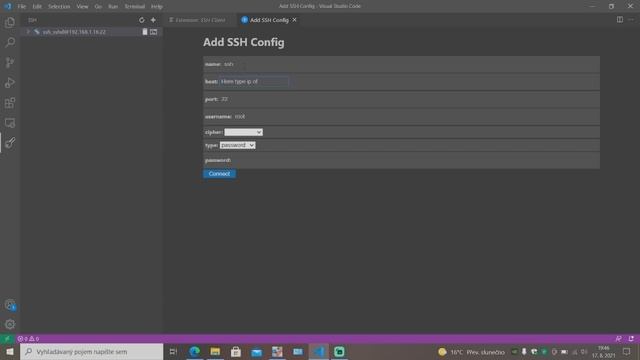Refresh the SSH connections list
Screen dimensions: 640x360
[142, 20]
